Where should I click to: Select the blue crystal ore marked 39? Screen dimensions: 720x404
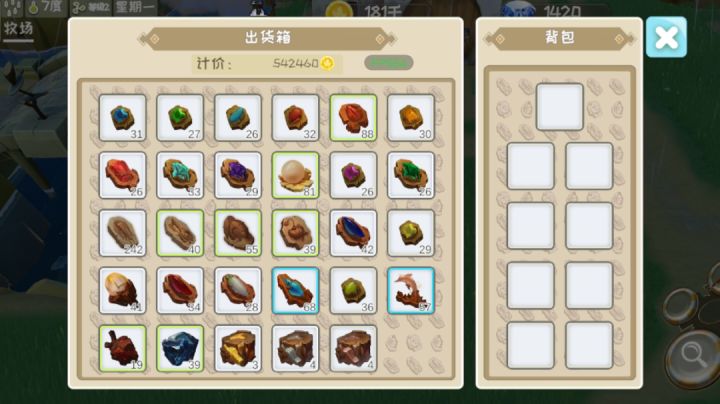pyautogui.click(x=180, y=348)
